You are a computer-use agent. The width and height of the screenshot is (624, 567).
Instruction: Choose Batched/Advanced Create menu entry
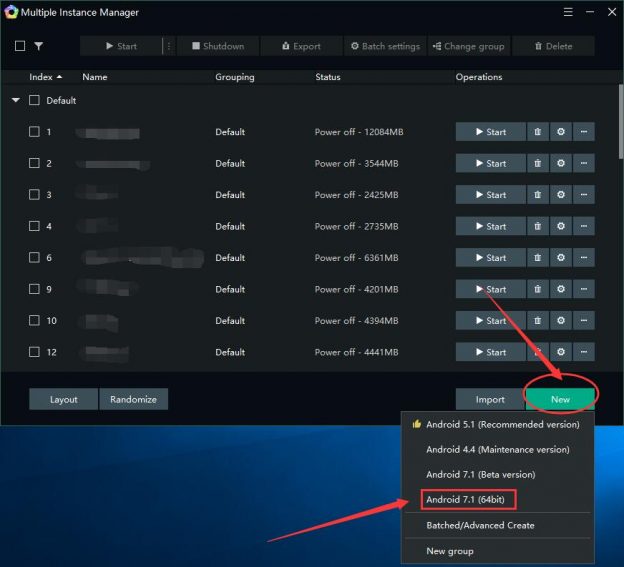(x=480, y=525)
